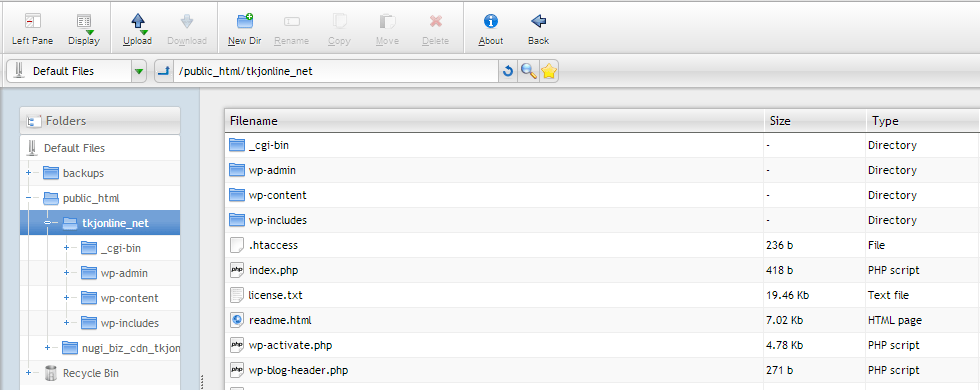Screen dimensions: 980x390
Task: Expand the backups folder node
Action: click(29, 173)
